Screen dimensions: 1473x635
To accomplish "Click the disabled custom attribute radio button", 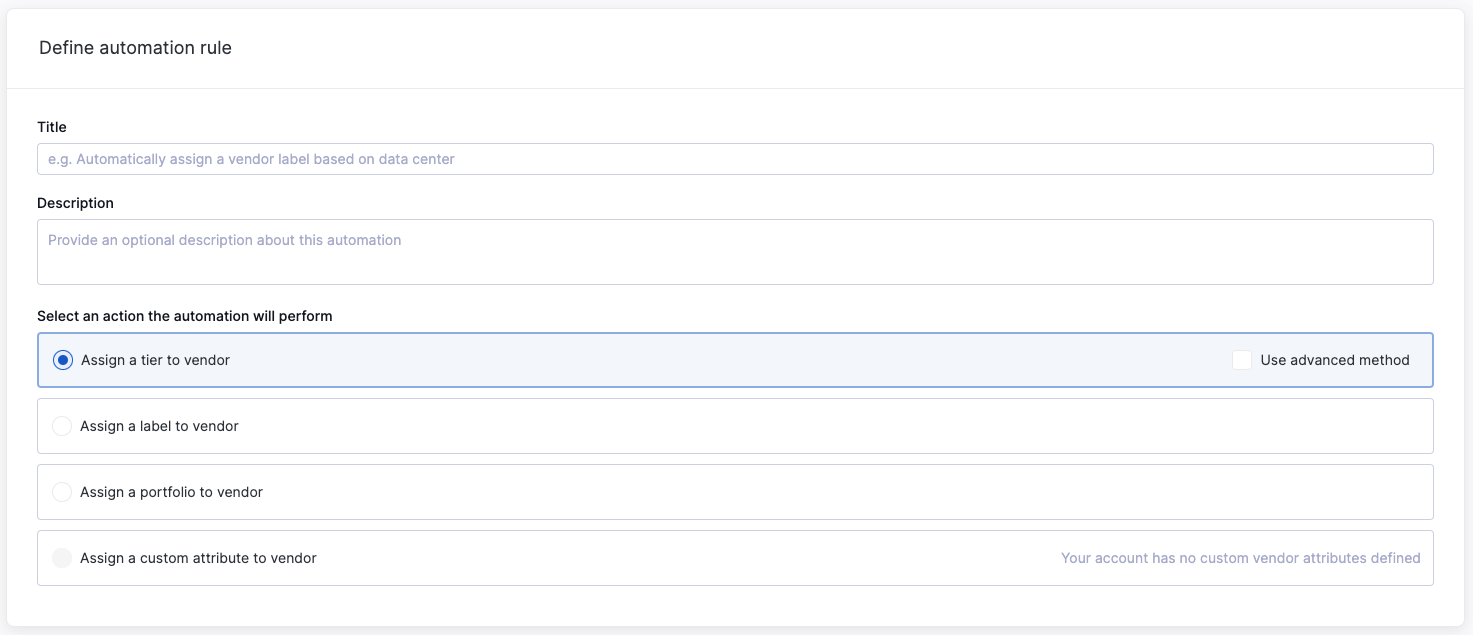I will click(x=62, y=558).
